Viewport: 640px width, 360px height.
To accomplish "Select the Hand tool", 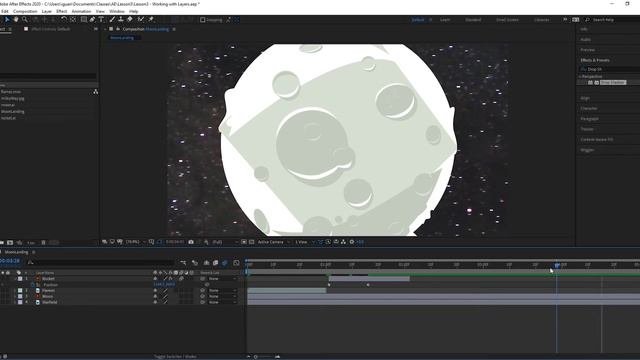I will [16, 19].
